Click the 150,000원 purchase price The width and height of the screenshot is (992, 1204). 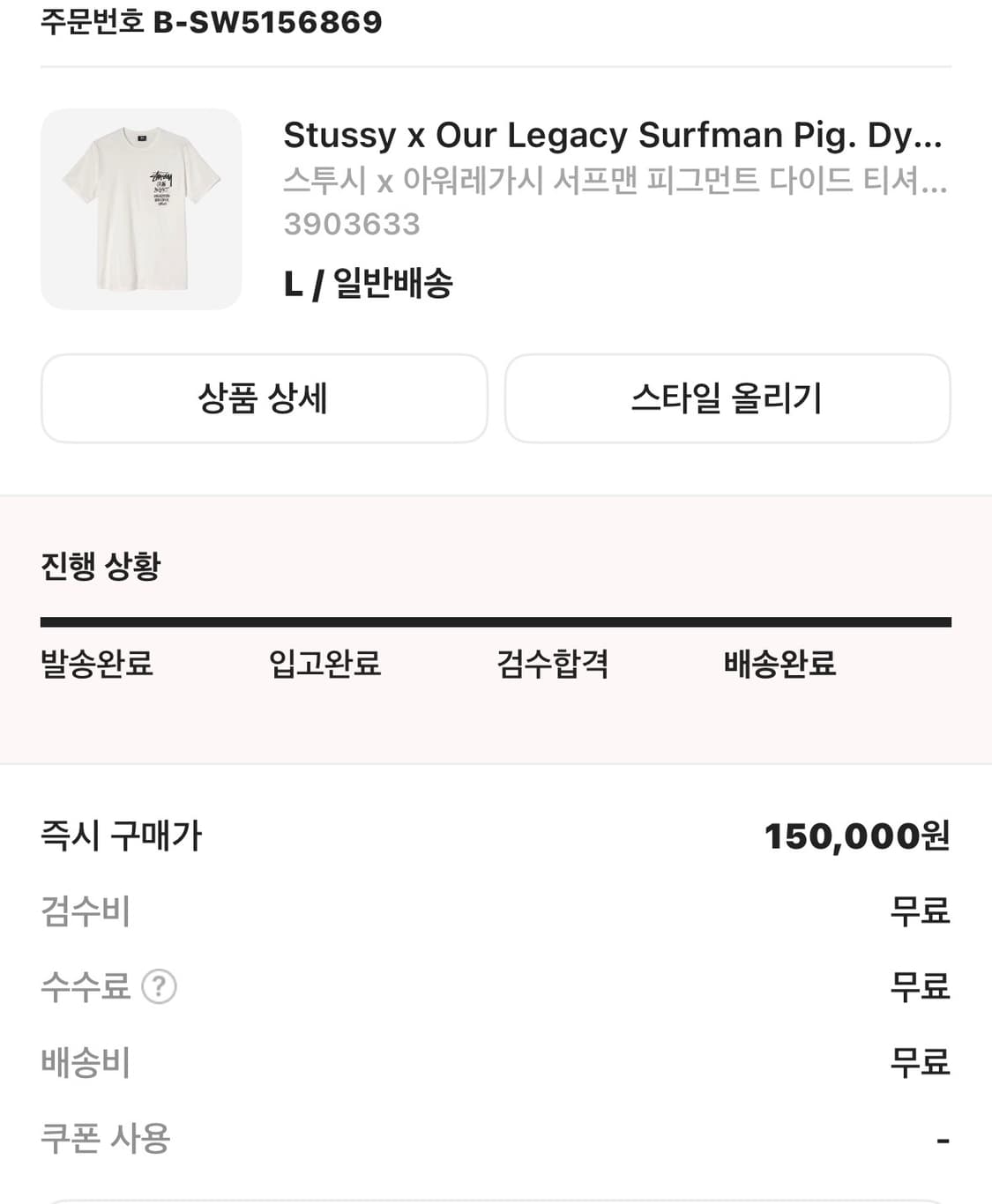point(856,836)
